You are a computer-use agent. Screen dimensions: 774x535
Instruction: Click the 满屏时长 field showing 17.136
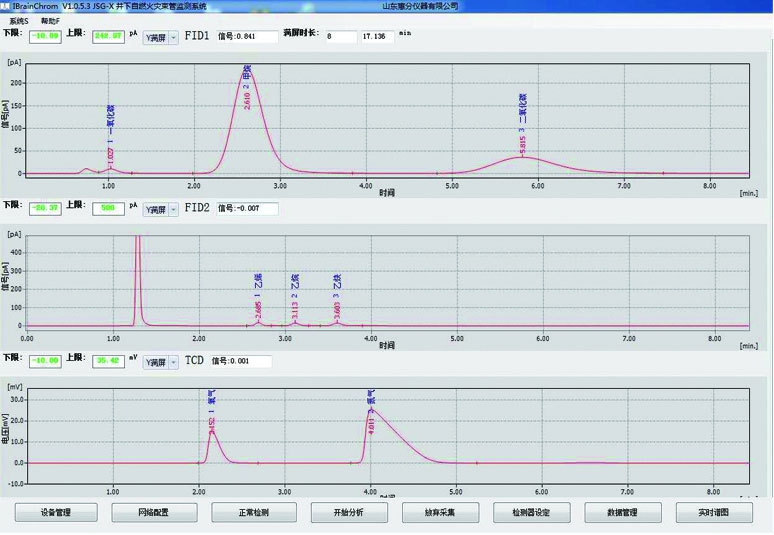pyautogui.click(x=377, y=36)
